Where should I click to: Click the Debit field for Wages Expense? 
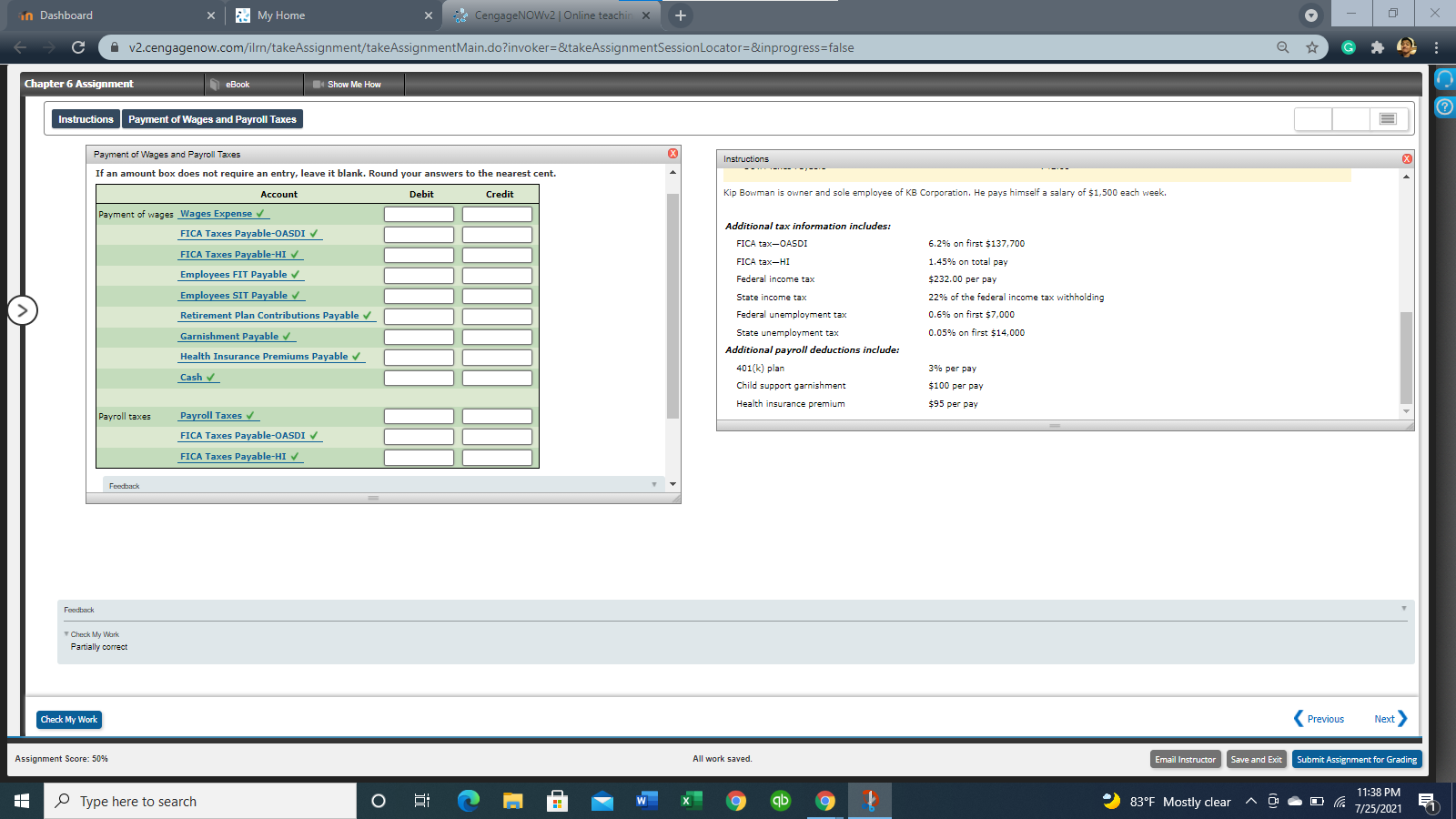coord(419,215)
